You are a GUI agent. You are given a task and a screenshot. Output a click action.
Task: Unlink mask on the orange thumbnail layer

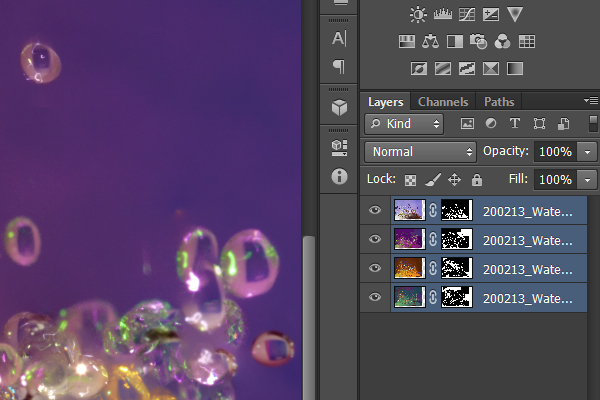pyautogui.click(x=433, y=268)
